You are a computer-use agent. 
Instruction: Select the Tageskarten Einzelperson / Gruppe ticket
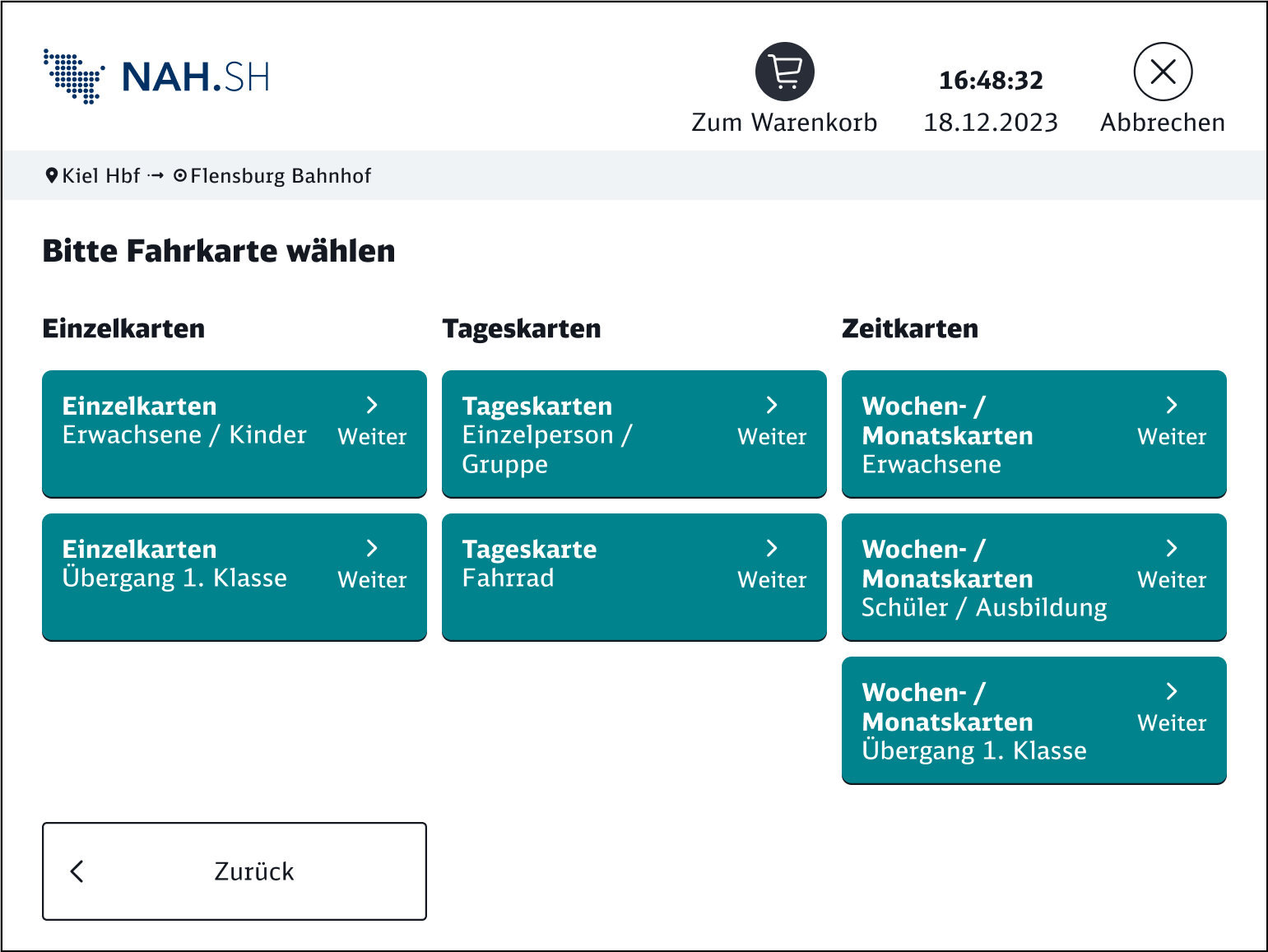click(634, 434)
